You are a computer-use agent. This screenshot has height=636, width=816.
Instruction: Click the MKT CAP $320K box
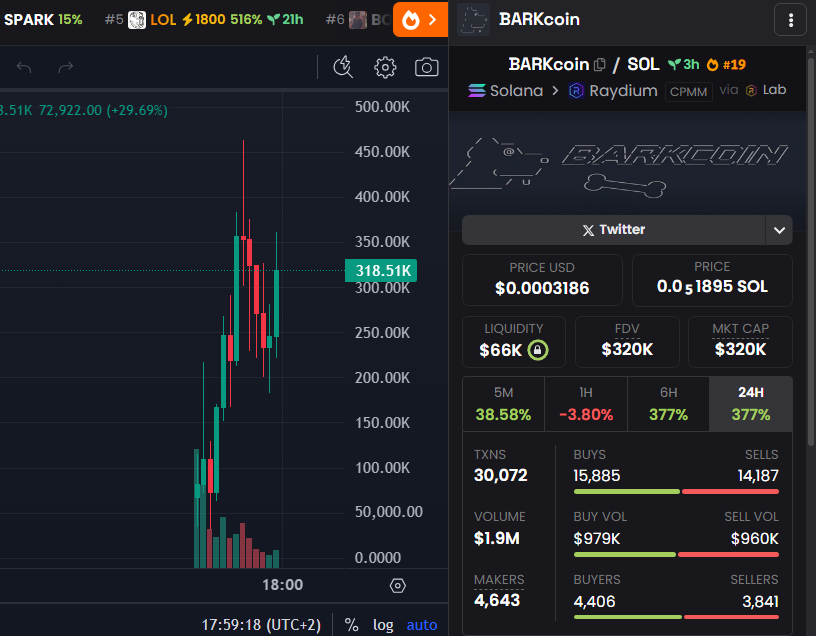[740, 341]
